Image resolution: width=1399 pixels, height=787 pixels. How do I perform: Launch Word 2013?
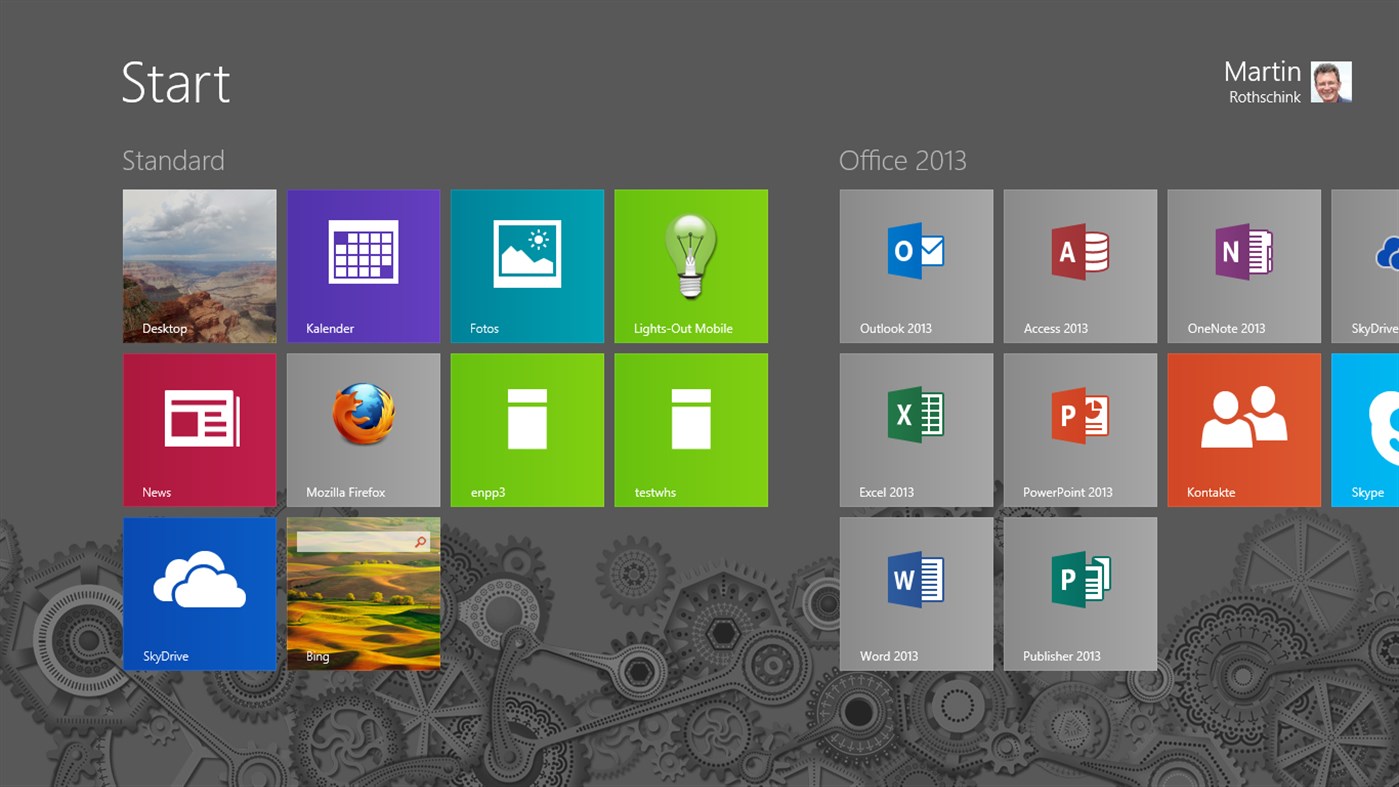click(915, 593)
